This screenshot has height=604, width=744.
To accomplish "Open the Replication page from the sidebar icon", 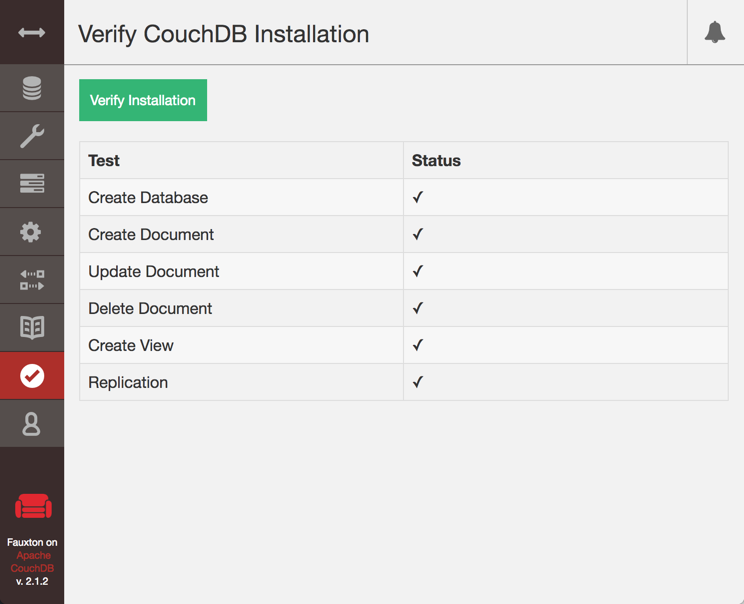I will tap(31, 280).
